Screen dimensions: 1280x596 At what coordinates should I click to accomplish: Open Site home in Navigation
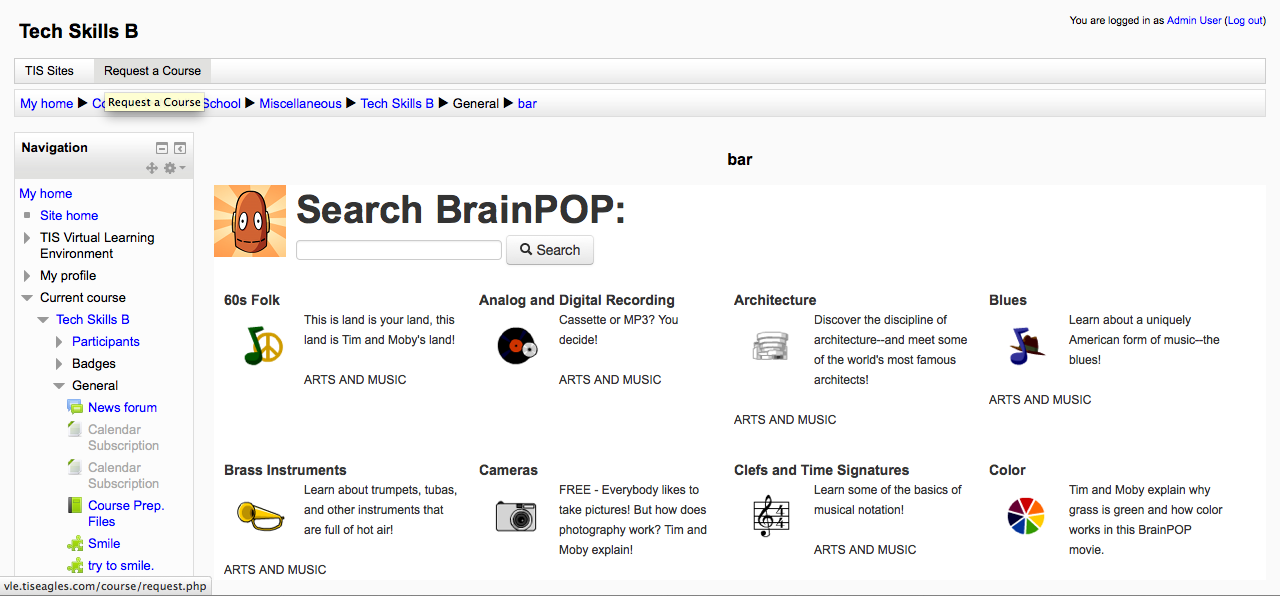(x=69, y=215)
